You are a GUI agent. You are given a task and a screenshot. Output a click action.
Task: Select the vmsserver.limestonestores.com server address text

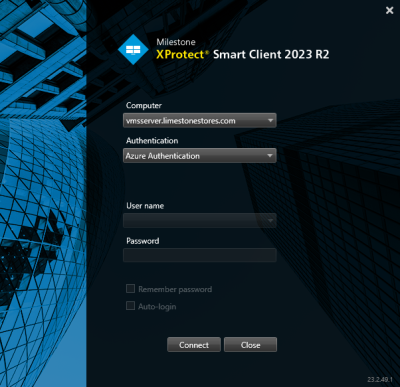tap(180, 121)
